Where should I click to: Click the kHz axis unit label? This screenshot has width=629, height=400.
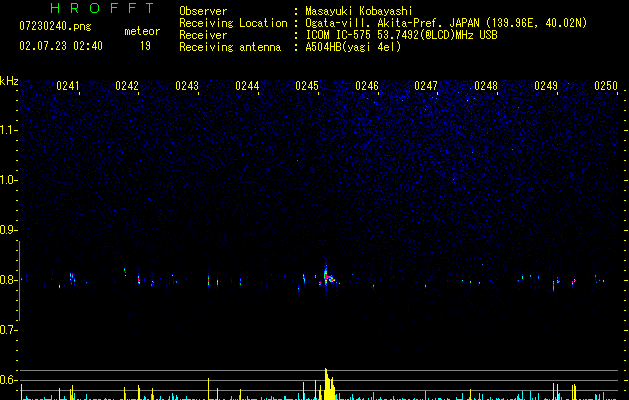(9, 81)
